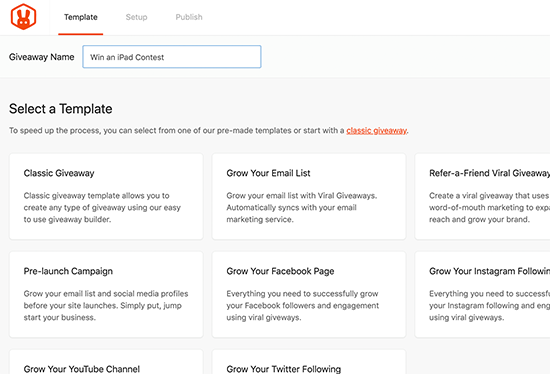Viewport: 550px width, 374px height.
Task: Select the Grow Your YouTube Channel template
Action: click(106, 362)
